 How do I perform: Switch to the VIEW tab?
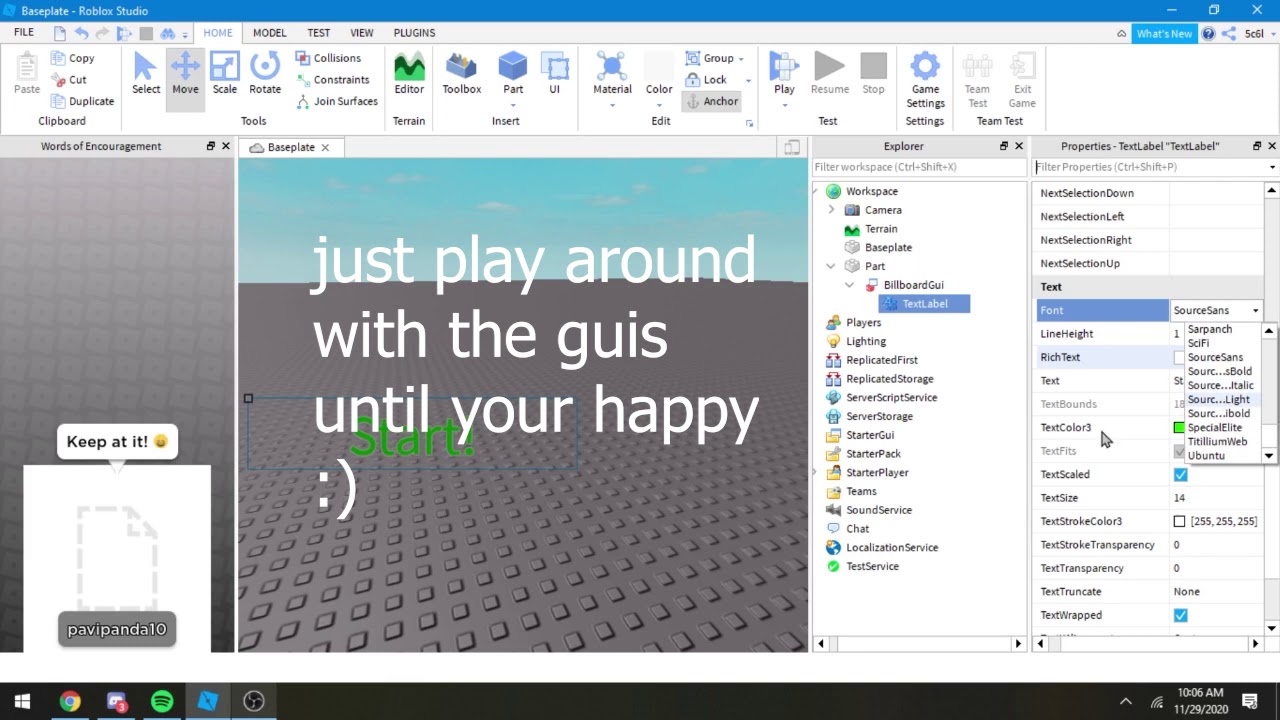pyautogui.click(x=362, y=33)
